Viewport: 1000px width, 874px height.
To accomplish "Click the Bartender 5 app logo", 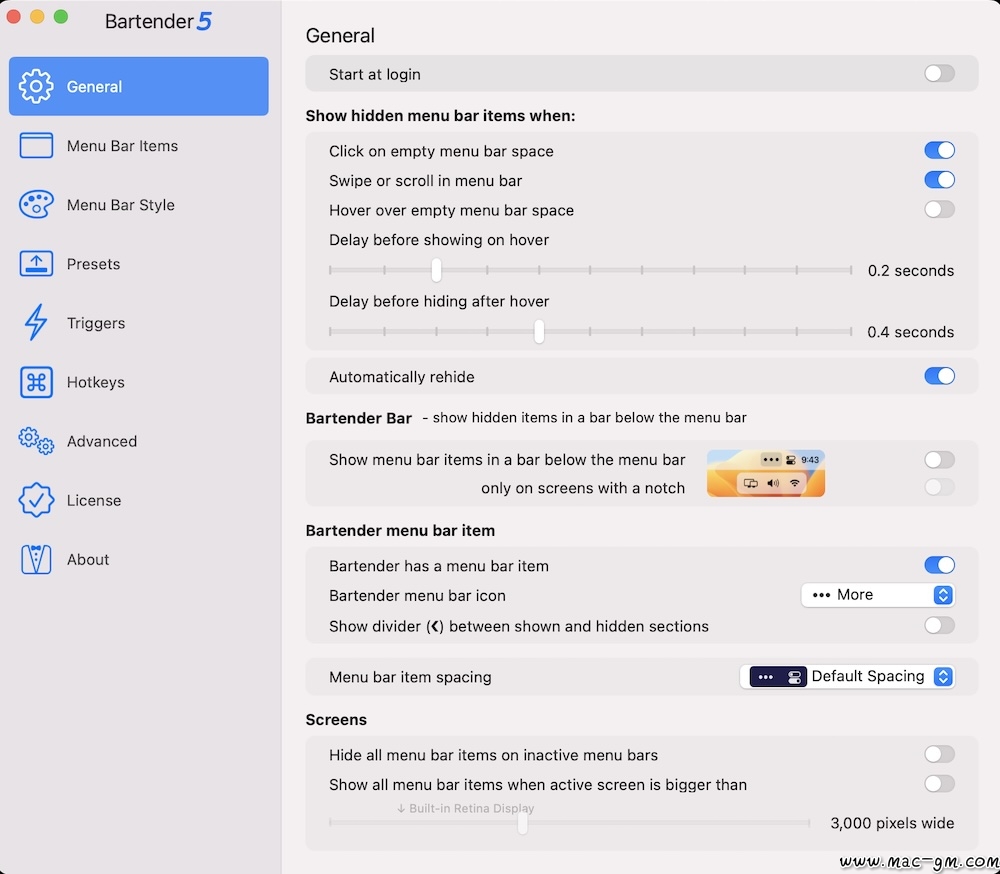I will (x=158, y=21).
